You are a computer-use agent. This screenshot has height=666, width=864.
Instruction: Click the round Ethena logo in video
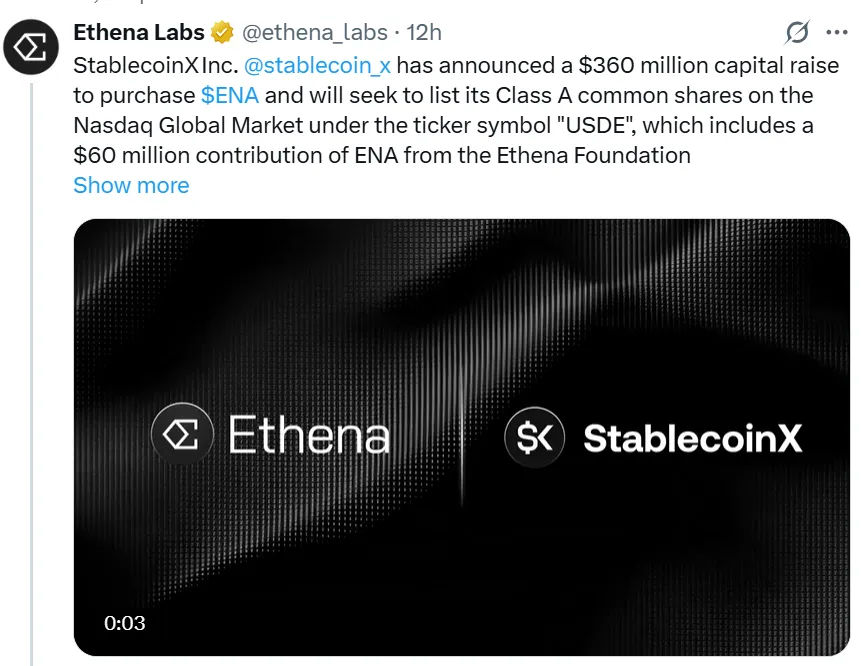[182, 436]
